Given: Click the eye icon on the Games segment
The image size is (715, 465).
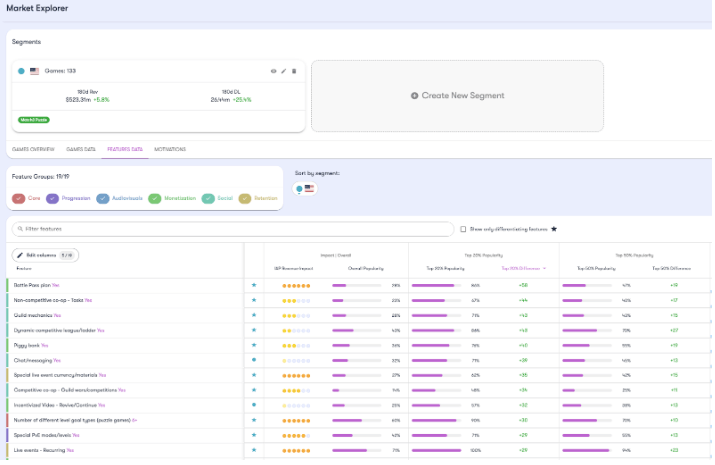Looking at the screenshot, I should pyautogui.click(x=273, y=71).
